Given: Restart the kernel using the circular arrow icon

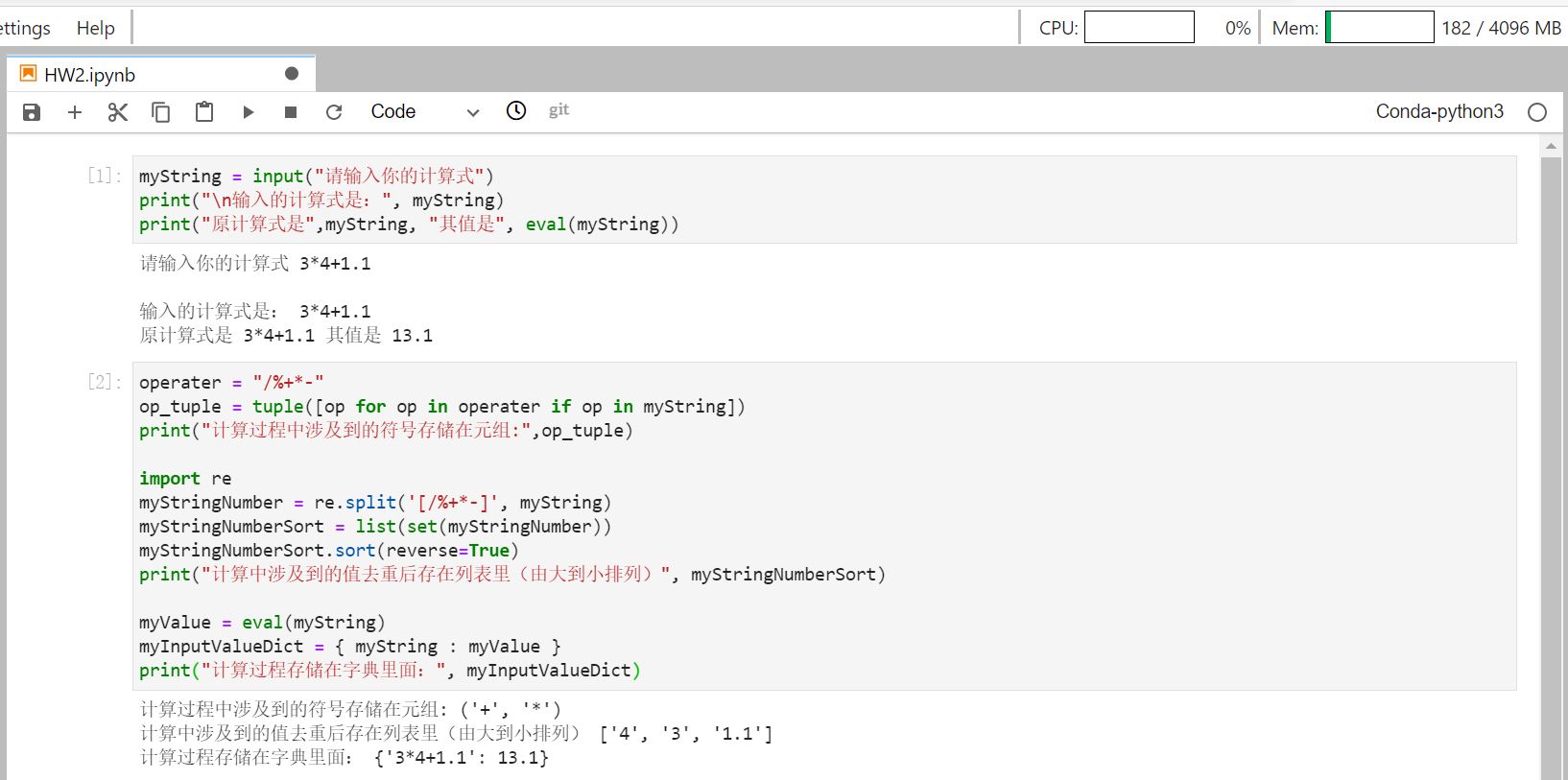Looking at the screenshot, I should point(334,112).
